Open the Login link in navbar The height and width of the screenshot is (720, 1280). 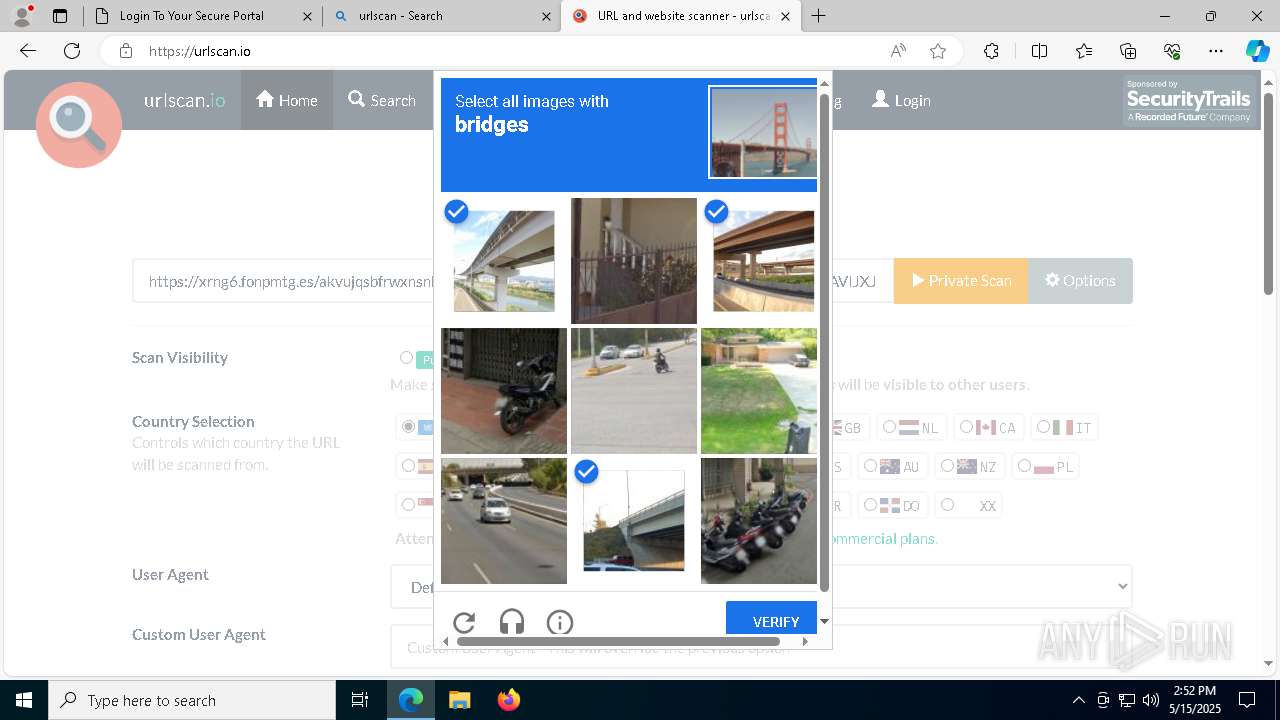coord(901,100)
